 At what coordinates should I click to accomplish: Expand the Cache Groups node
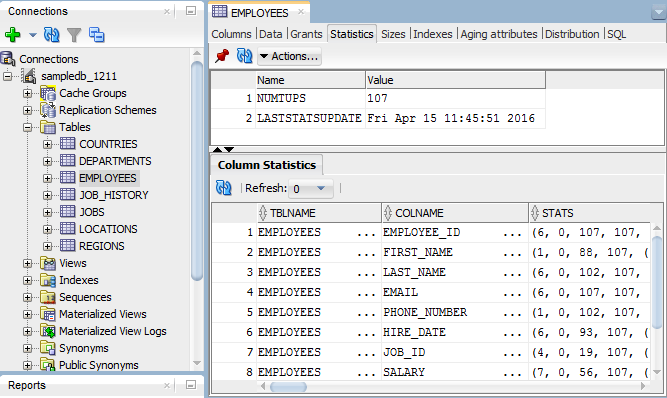(28, 94)
